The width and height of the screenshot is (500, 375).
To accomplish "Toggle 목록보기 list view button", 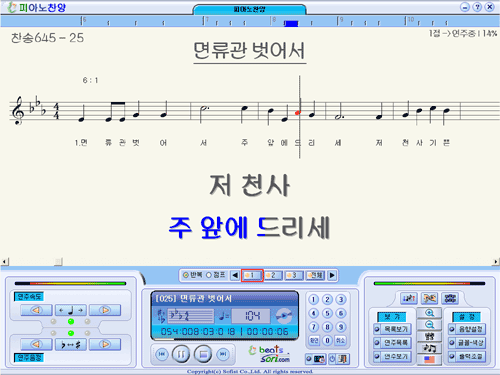I will click(392, 329).
